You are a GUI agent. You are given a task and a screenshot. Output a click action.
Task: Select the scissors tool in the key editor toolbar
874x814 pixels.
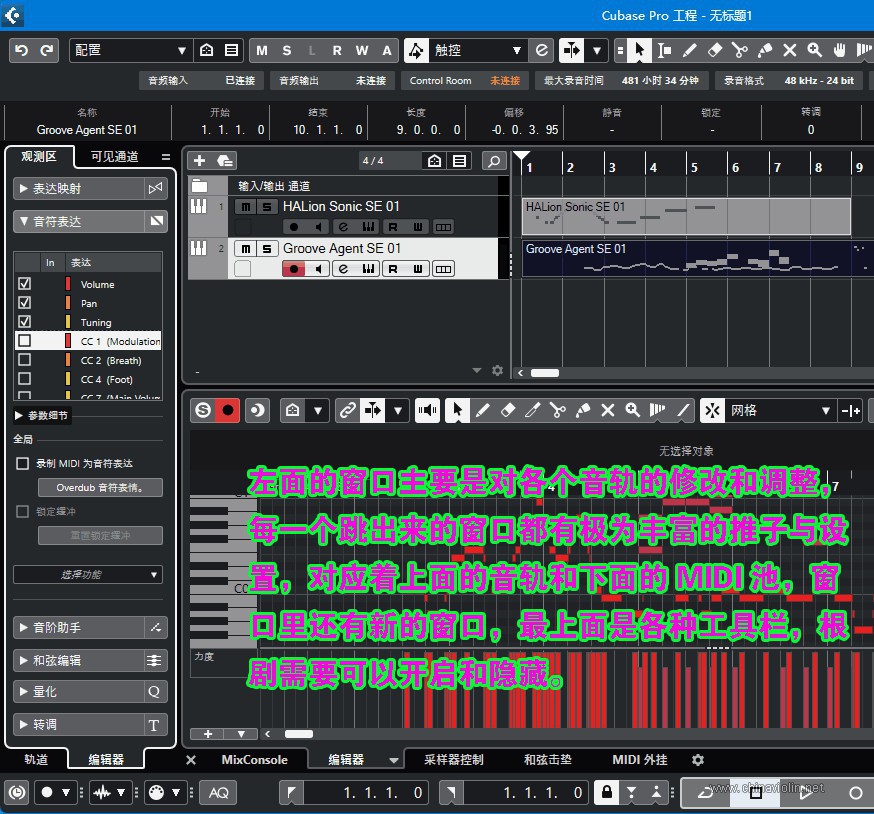point(557,410)
